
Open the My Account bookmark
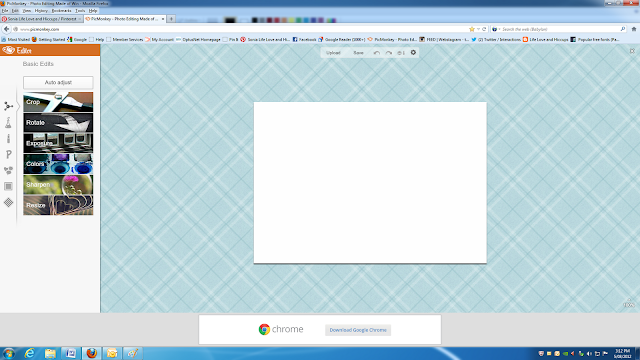coord(160,40)
